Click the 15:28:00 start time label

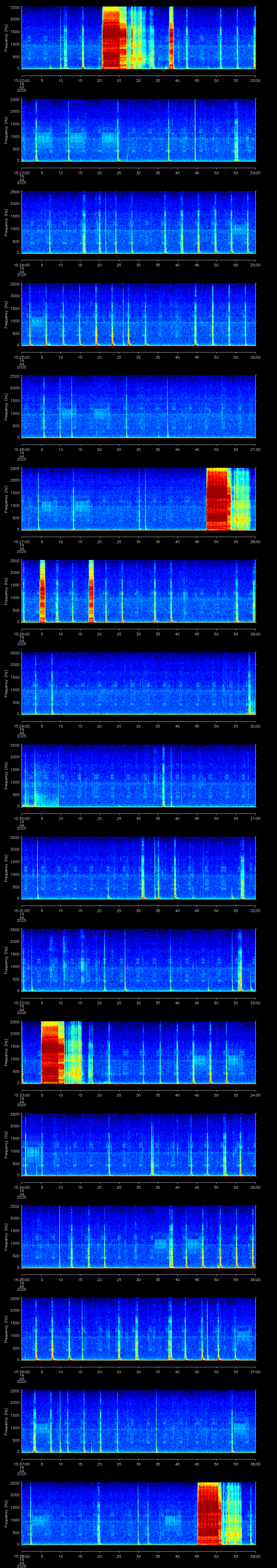coord(21,634)
